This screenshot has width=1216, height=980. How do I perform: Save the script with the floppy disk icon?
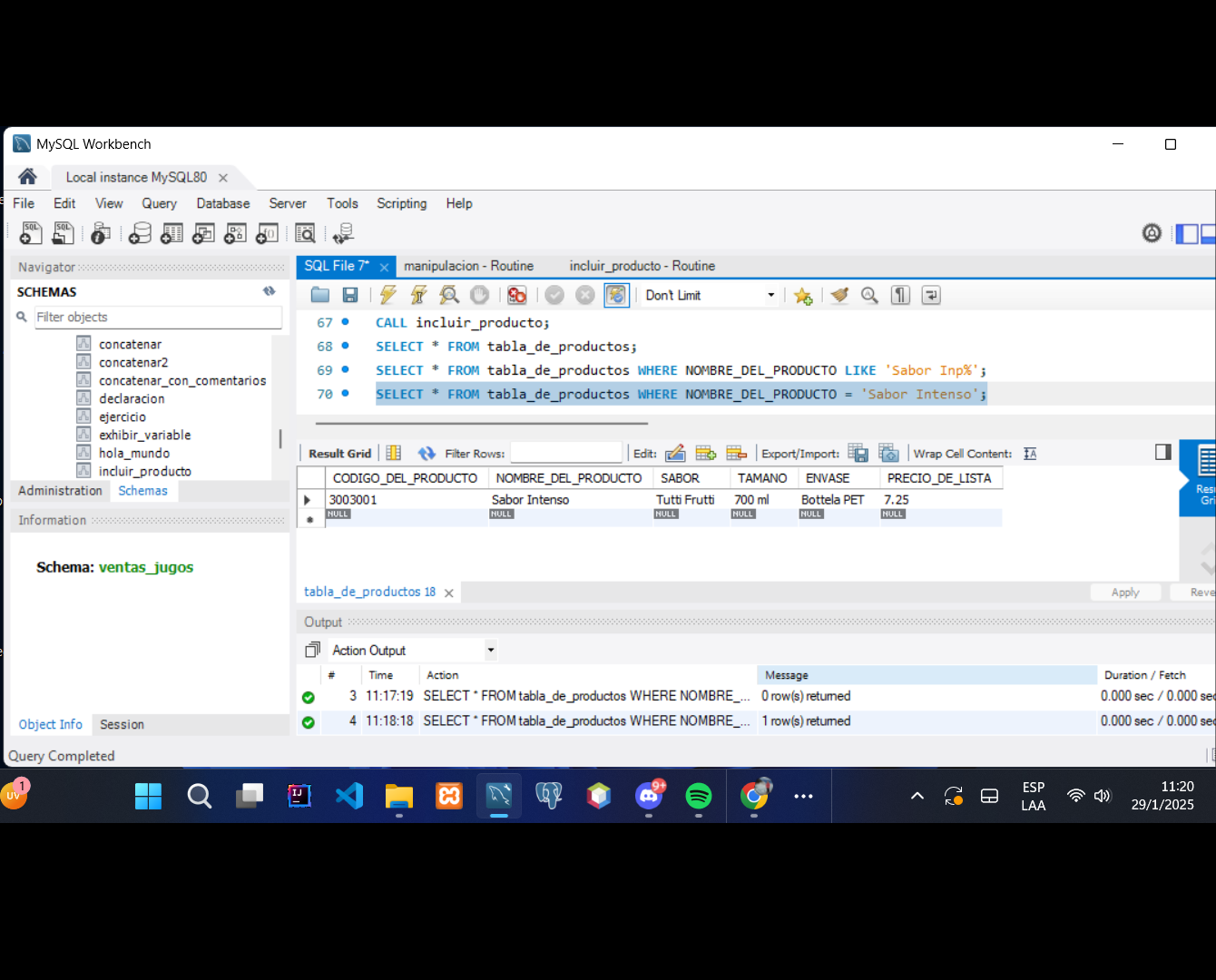tap(350, 295)
